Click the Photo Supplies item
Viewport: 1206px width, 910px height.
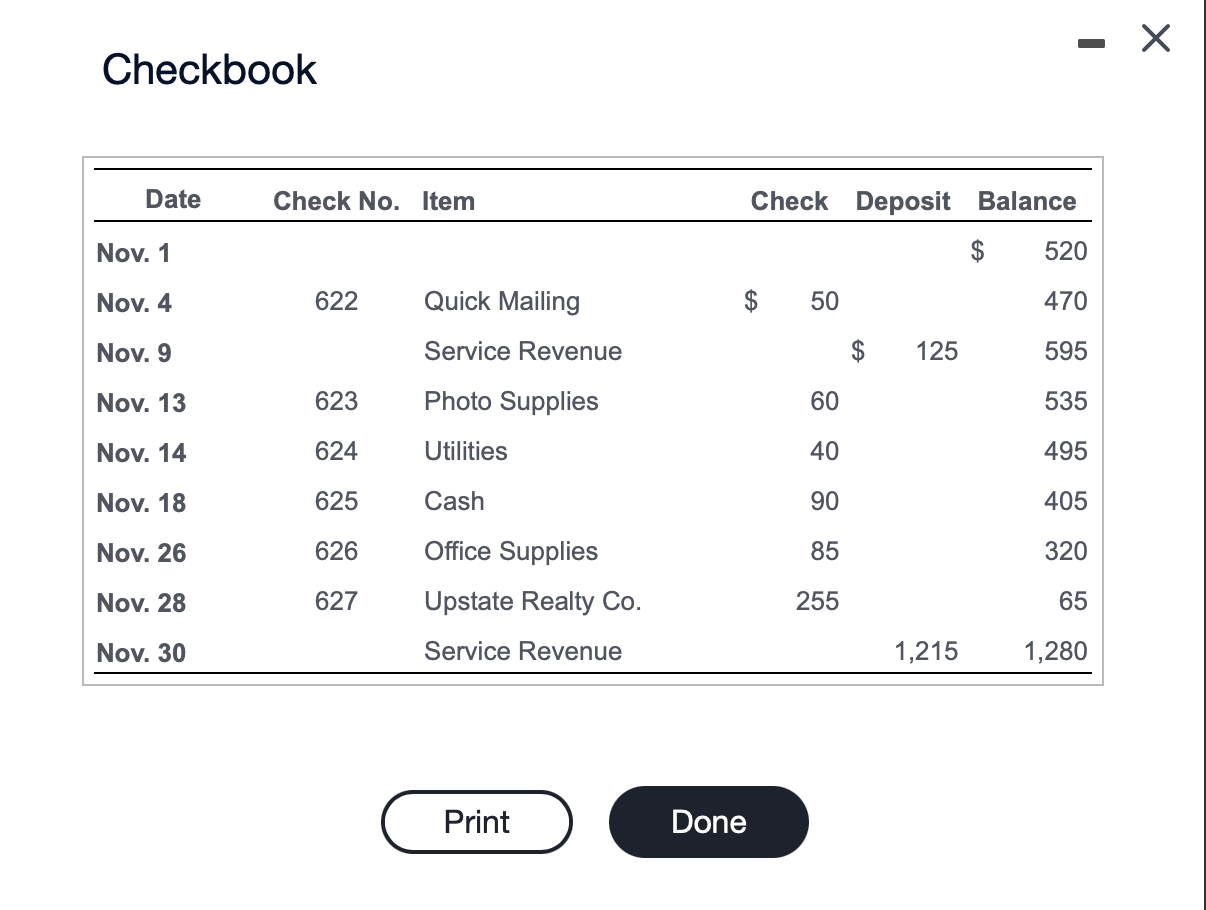(x=511, y=401)
